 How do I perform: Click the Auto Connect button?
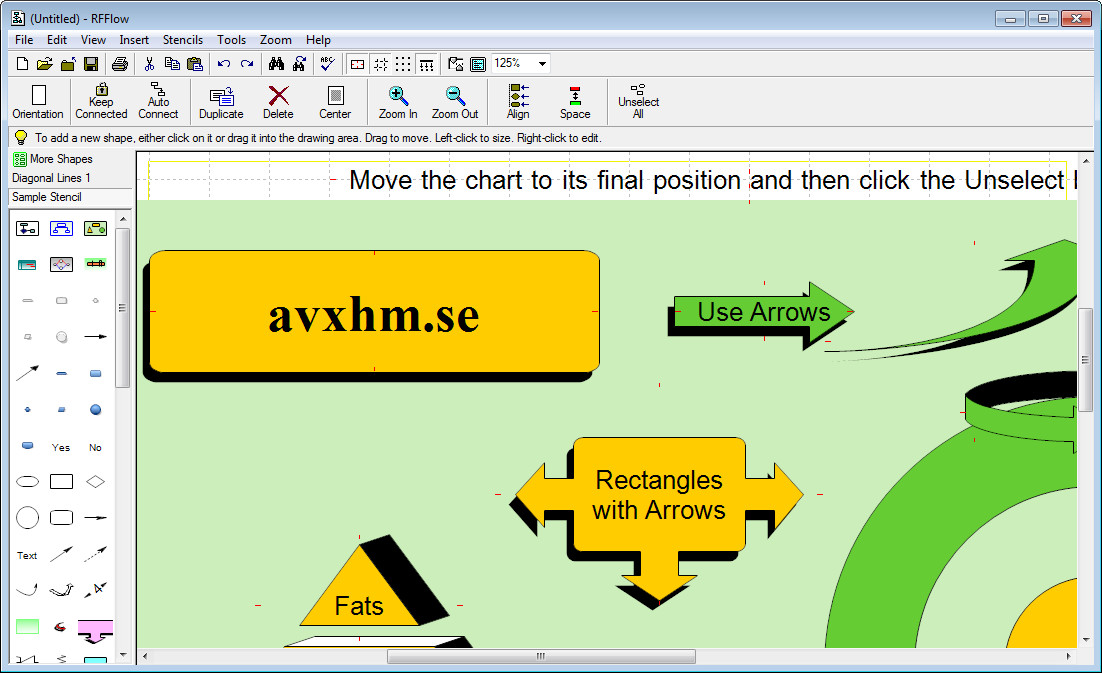click(158, 102)
